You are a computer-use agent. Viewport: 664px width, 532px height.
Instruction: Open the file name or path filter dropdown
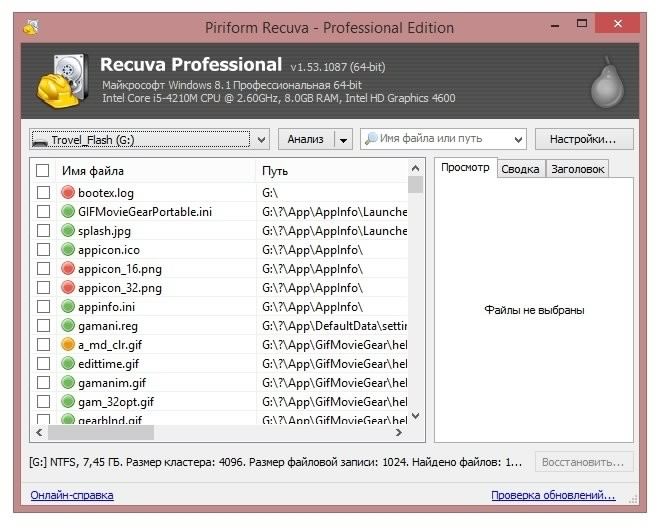[x=517, y=139]
